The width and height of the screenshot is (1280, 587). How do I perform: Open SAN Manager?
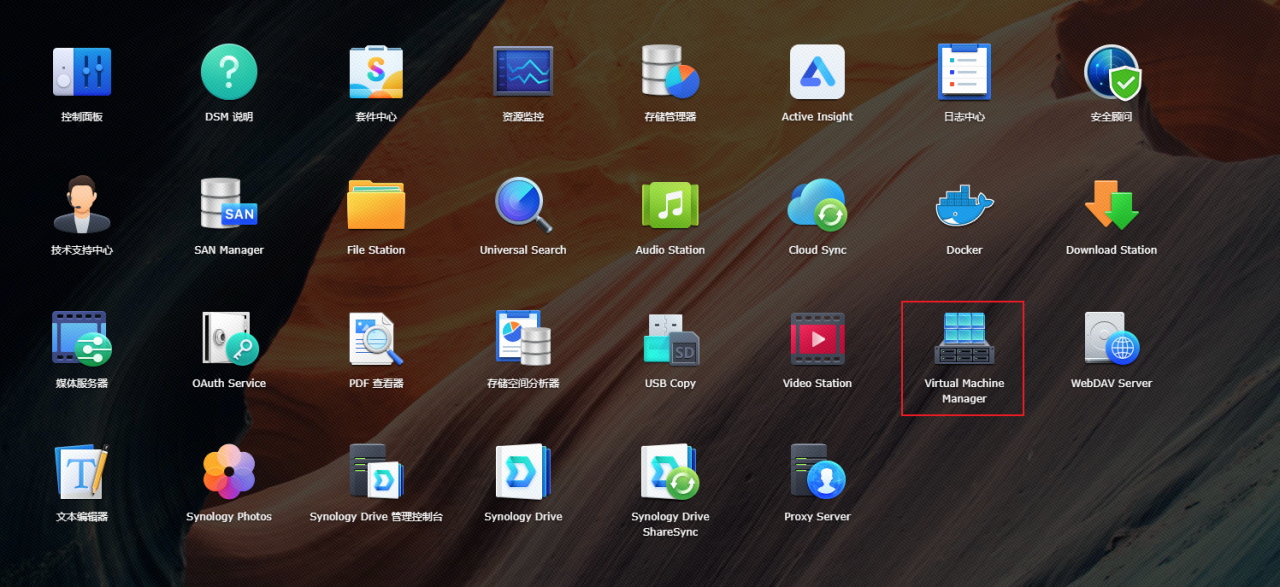[x=228, y=205]
